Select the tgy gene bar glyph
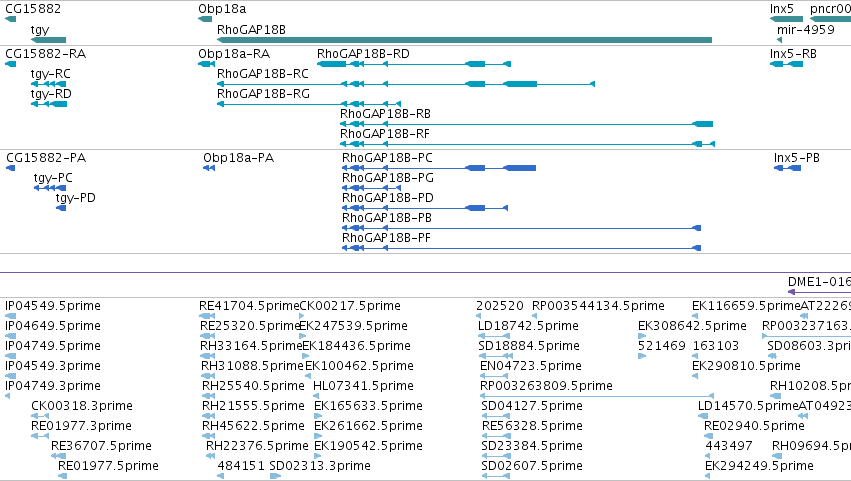 pyautogui.click(x=48, y=40)
